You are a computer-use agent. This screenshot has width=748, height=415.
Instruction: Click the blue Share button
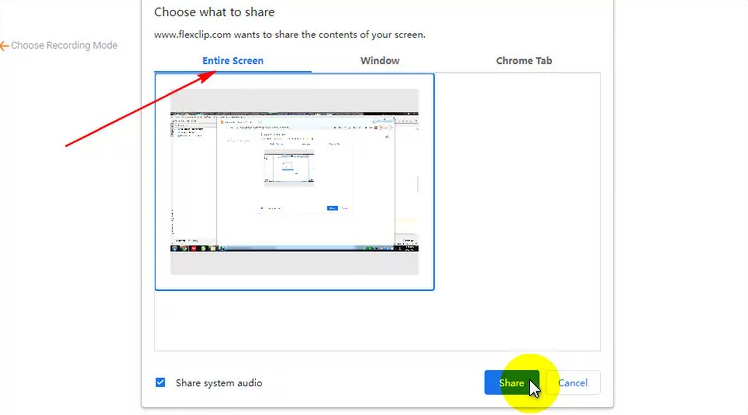(512, 383)
